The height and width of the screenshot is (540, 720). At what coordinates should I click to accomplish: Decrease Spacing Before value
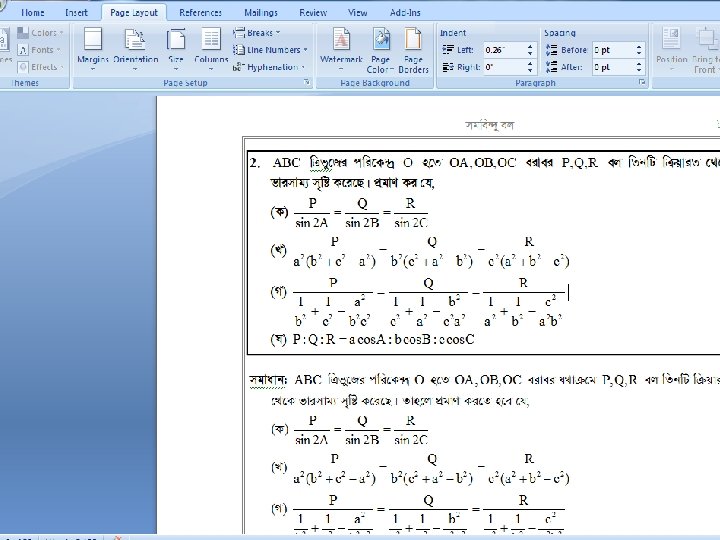(x=639, y=53)
